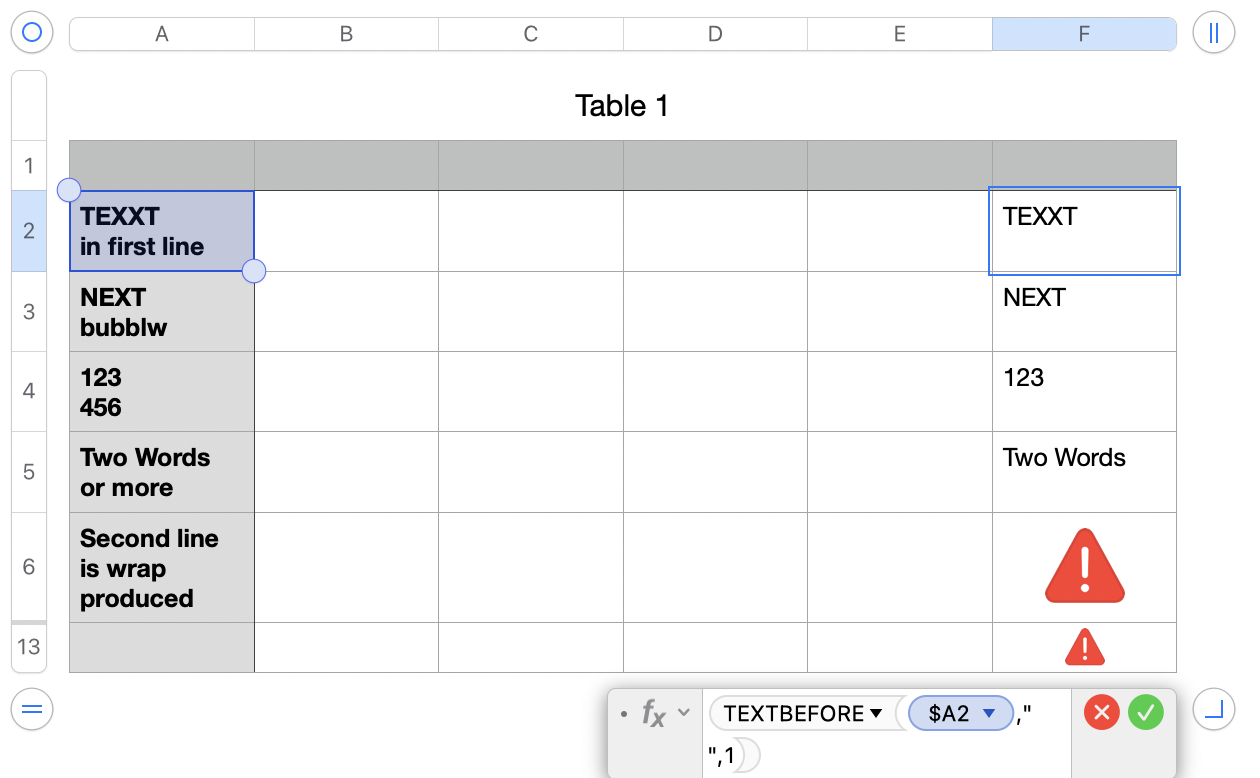Click the small warning icon in row 13
Screen dimensions: 1260x778
(1084, 647)
